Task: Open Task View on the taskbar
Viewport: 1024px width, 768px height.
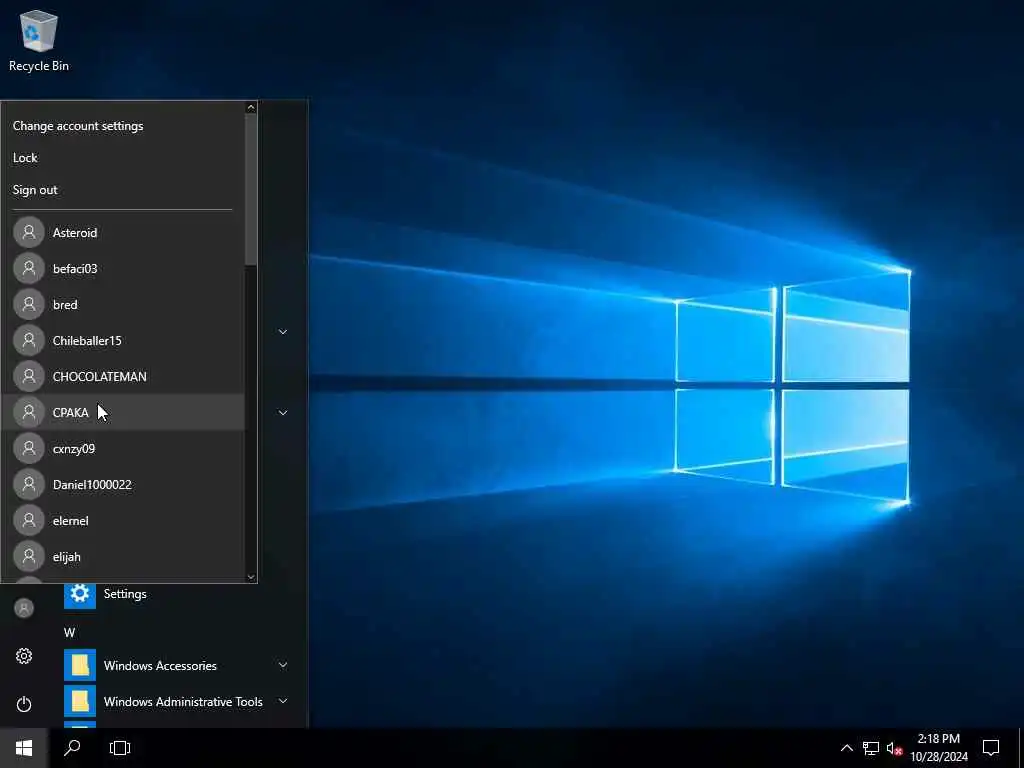Action: pyautogui.click(x=120, y=747)
